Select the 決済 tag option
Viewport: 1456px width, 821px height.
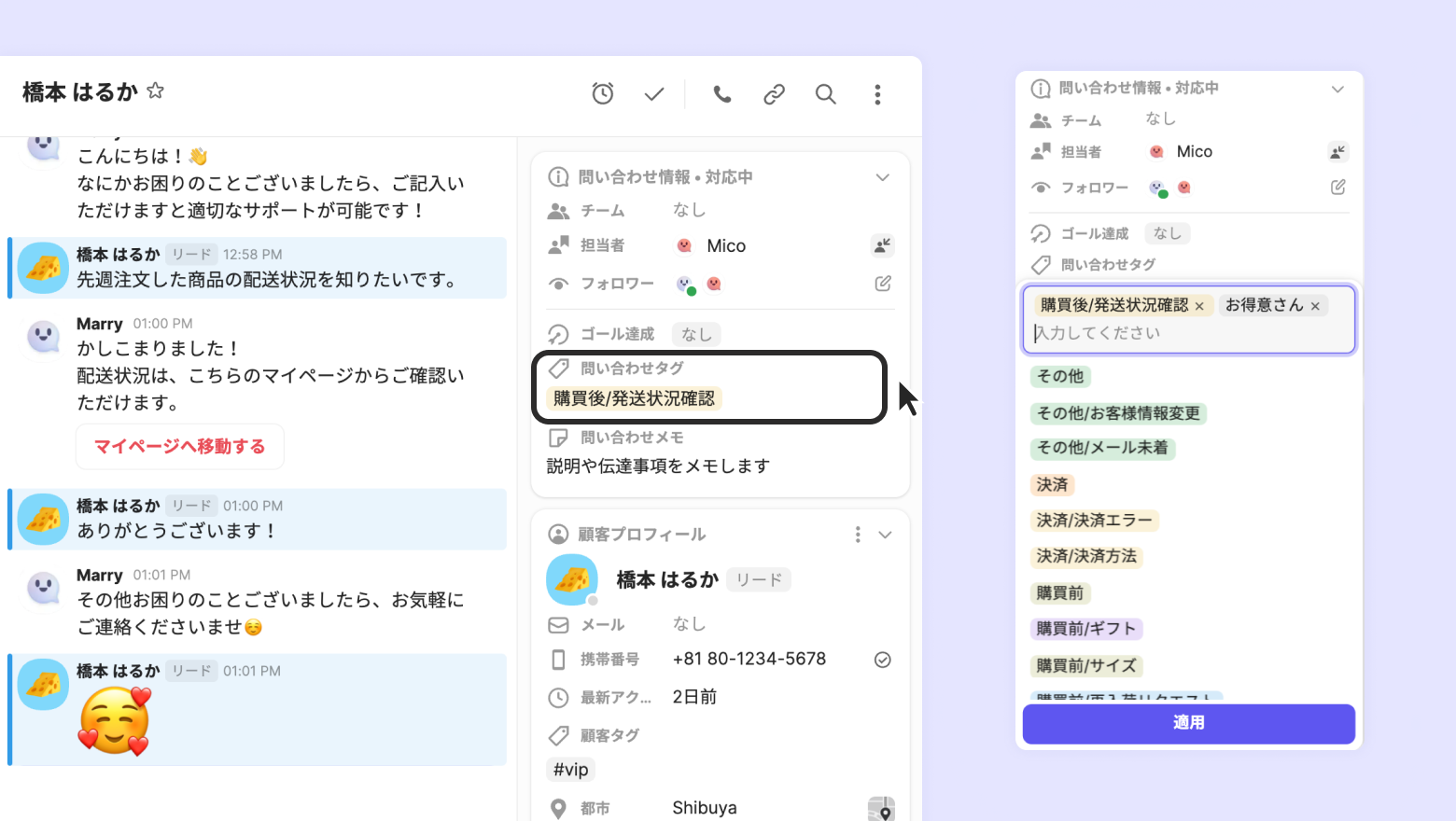(x=1052, y=484)
